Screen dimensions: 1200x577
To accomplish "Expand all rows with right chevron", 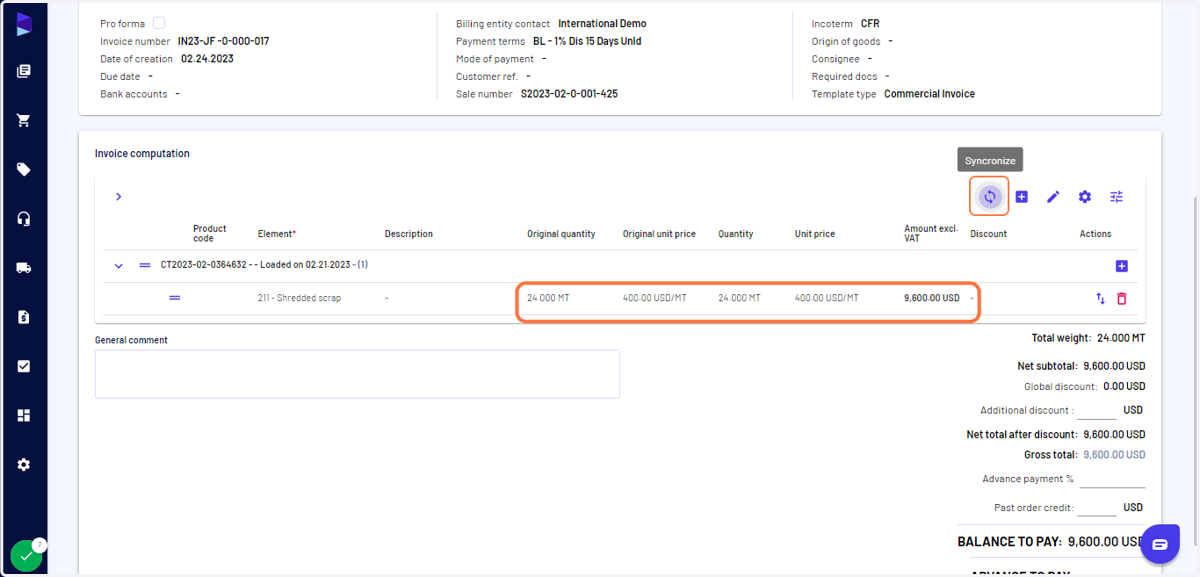I will pos(118,197).
